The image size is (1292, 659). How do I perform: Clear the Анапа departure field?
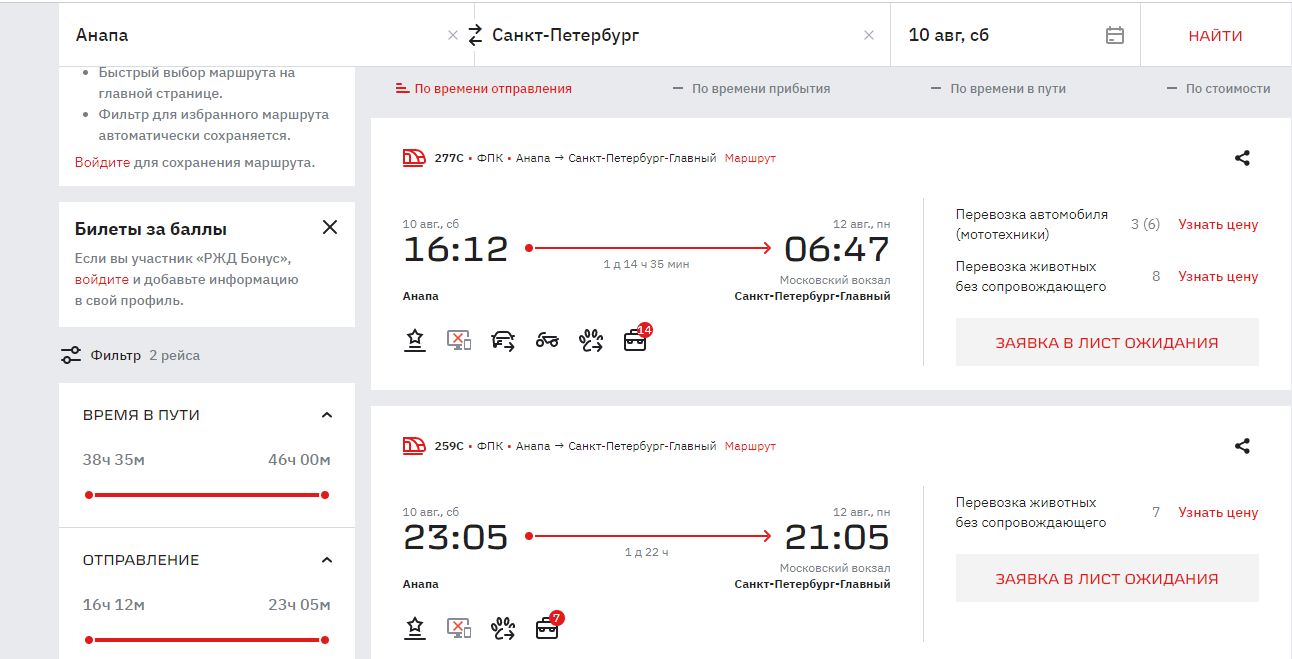click(452, 35)
